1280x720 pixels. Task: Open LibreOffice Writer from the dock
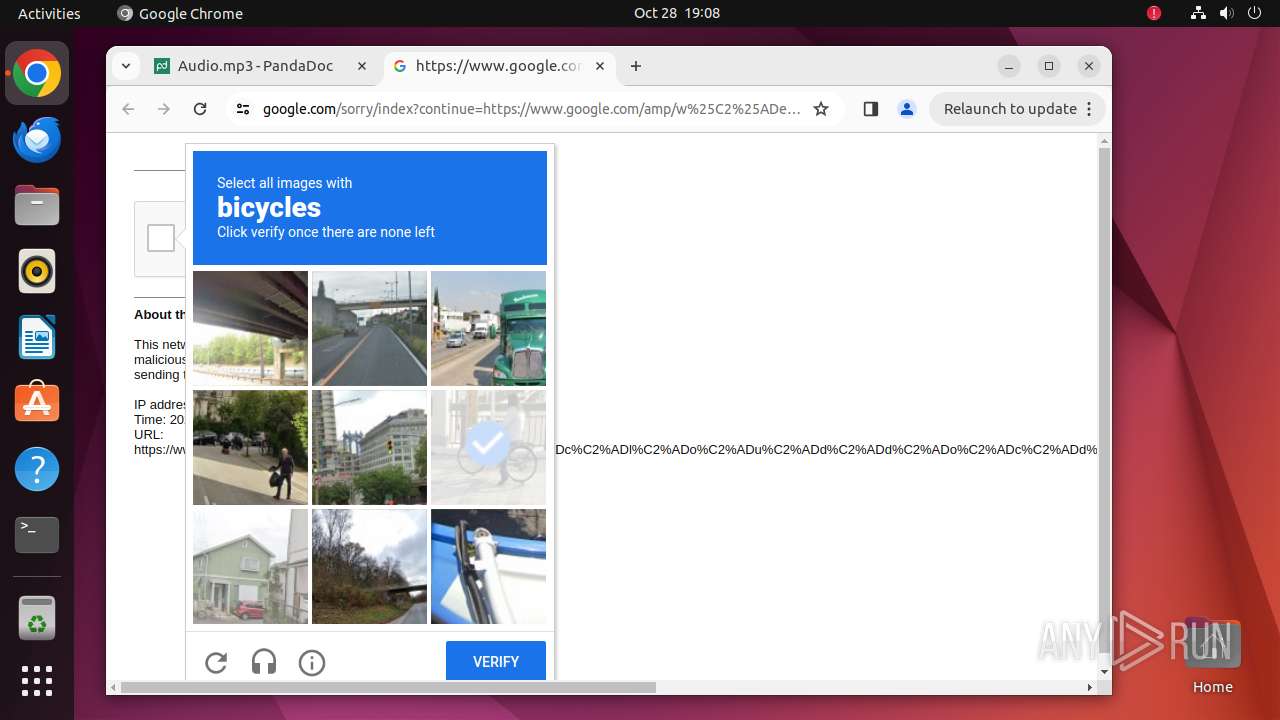[37, 337]
